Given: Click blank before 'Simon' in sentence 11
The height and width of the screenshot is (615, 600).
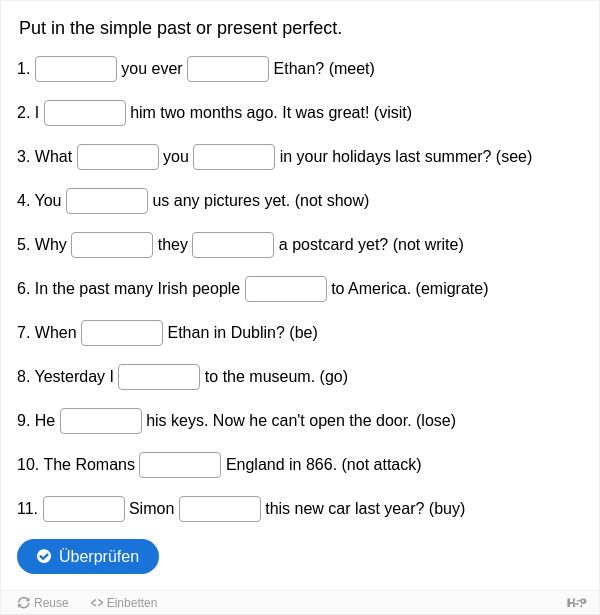Looking at the screenshot, I should [84, 509].
